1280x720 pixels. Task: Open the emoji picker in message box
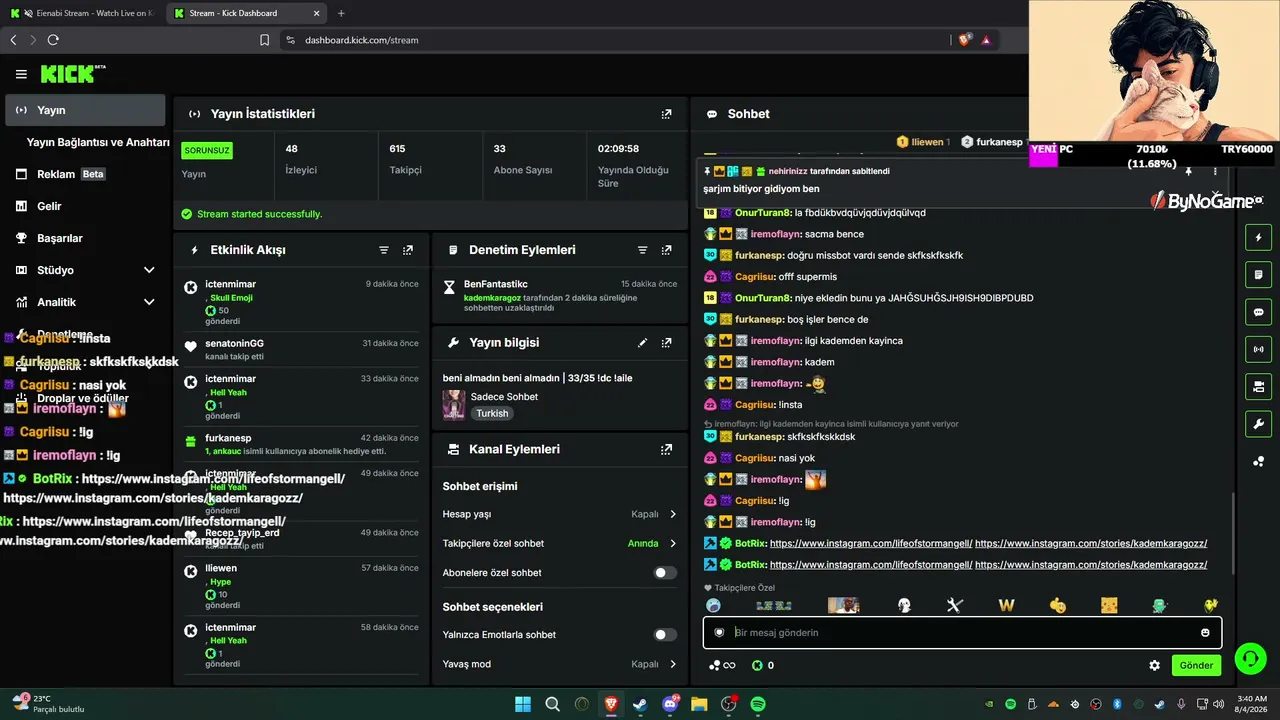tap(1205, 632)
